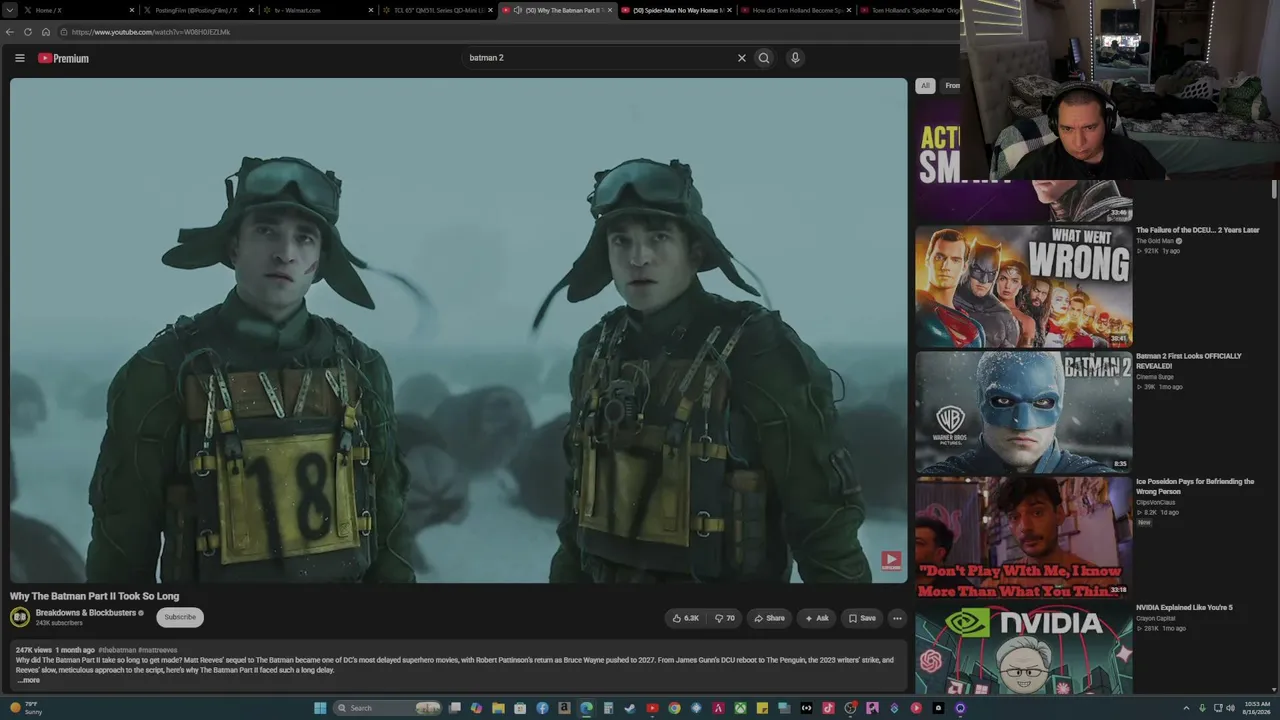Open the weather widget showing Sunny
The height and width of the screenshot is (720, 1280).
[x=26, y=708]
